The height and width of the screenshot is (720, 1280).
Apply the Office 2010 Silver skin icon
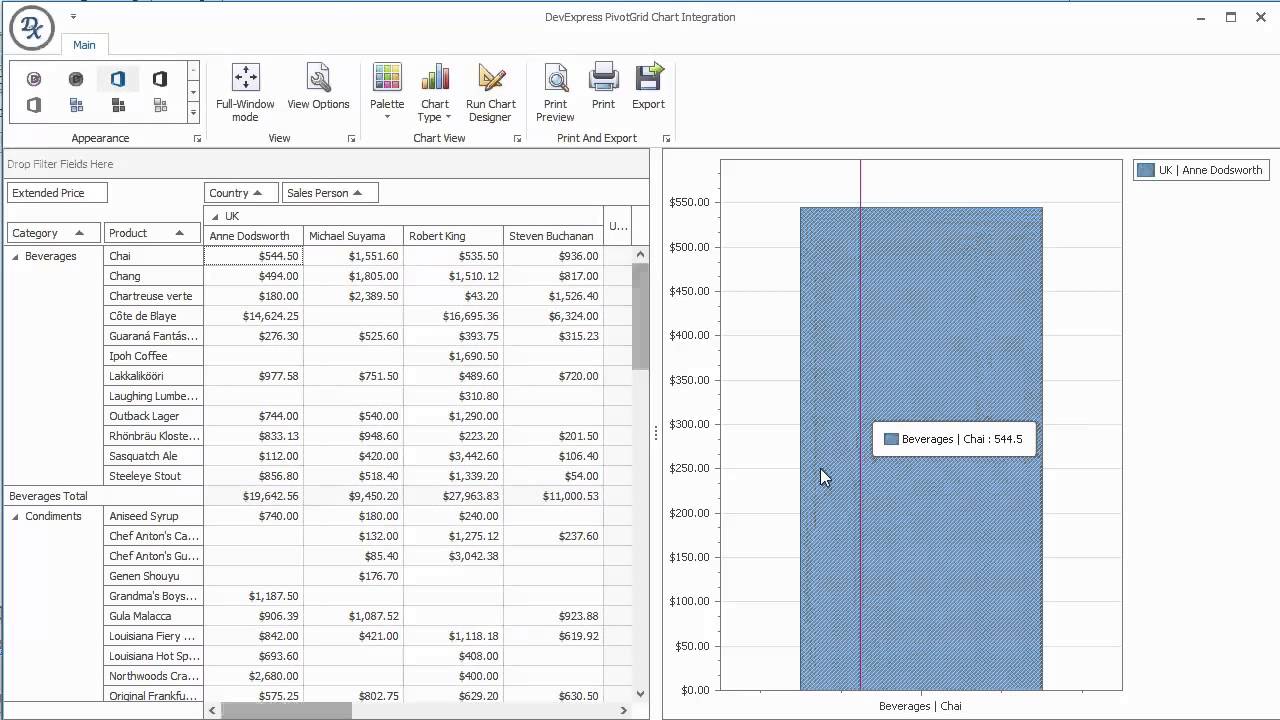click(x=160, y=105)
